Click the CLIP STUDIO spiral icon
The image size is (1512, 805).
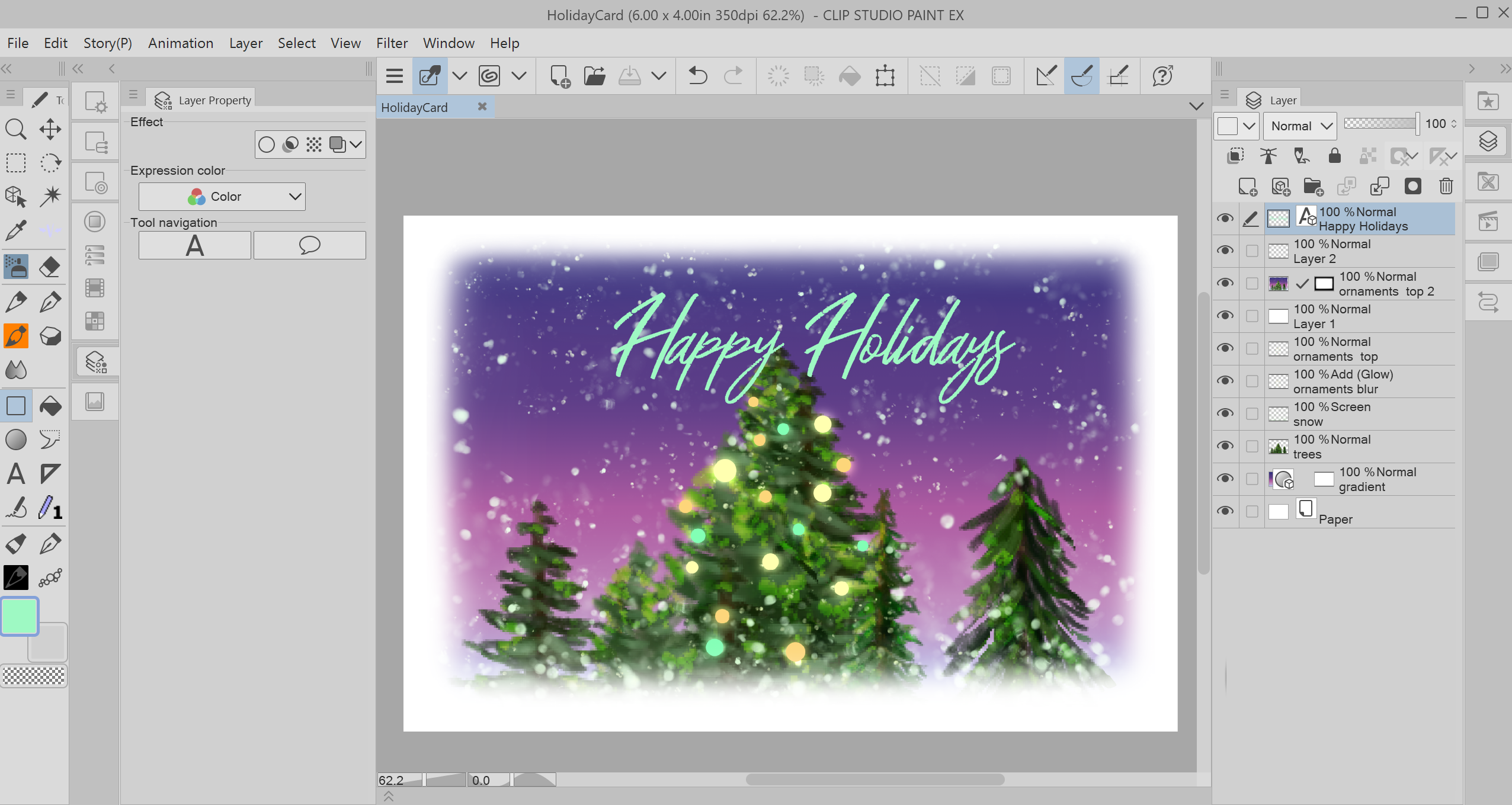click(x=489, y=76)
